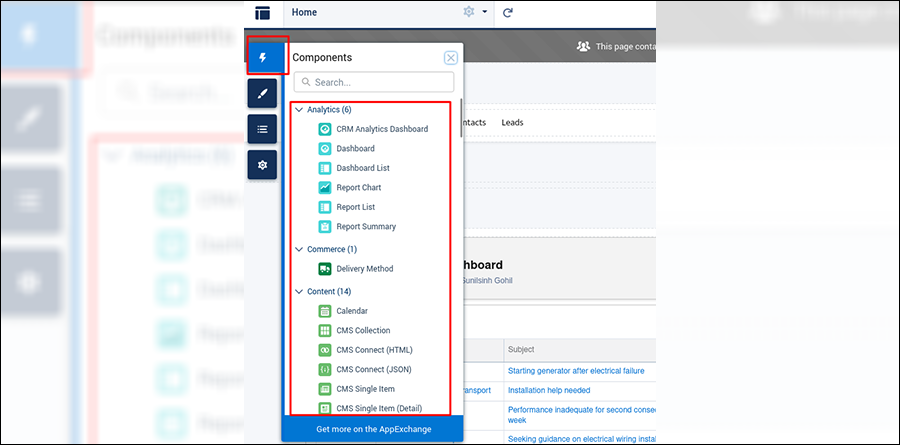Image resolution: width=900 pixels, height=445 pixels.
Task: Select the Report Chart component icon
Action: point(325,187)
